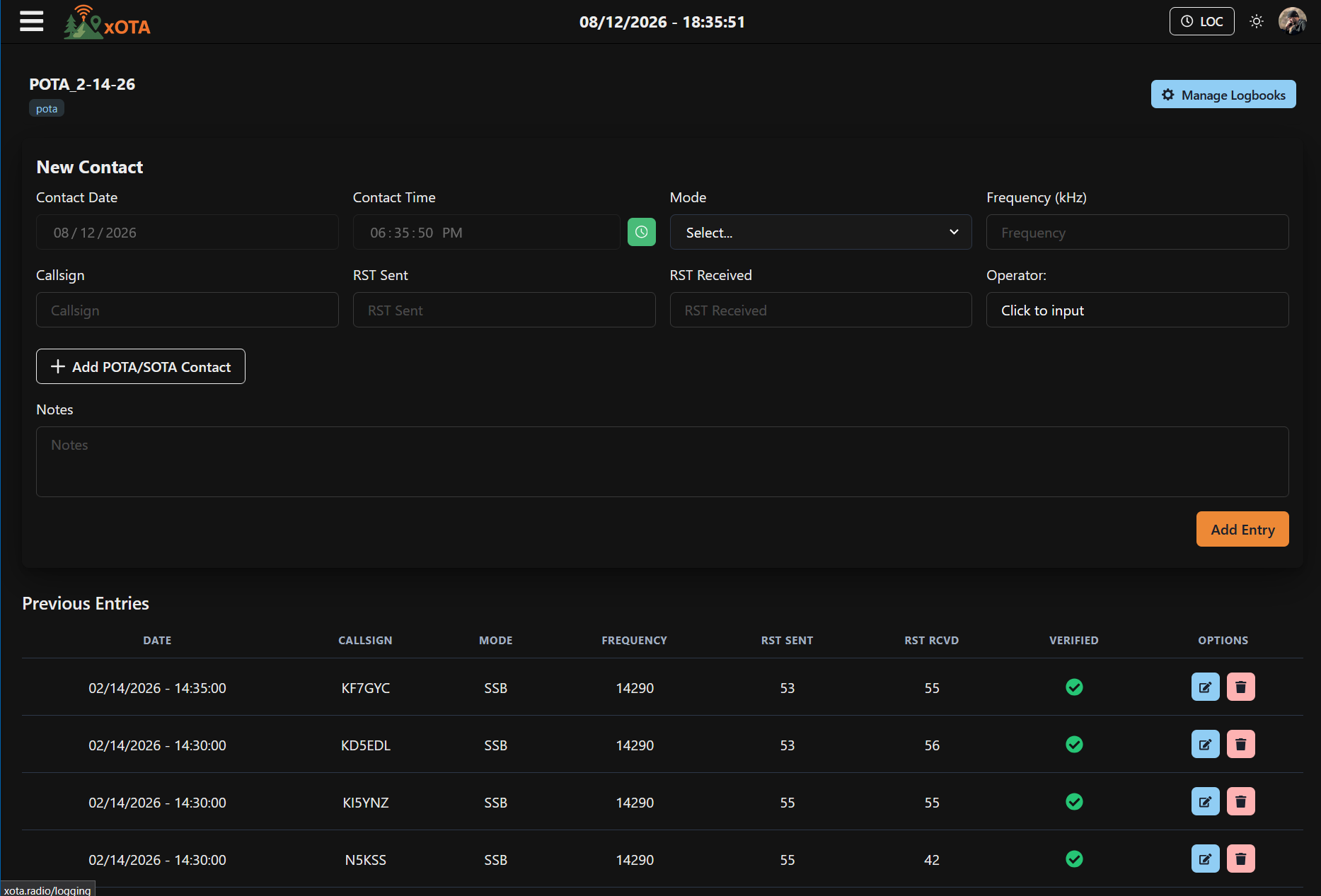Edit the KD5EDL entry
The width and height of the screenshot is (1321, 896).
1205,744
